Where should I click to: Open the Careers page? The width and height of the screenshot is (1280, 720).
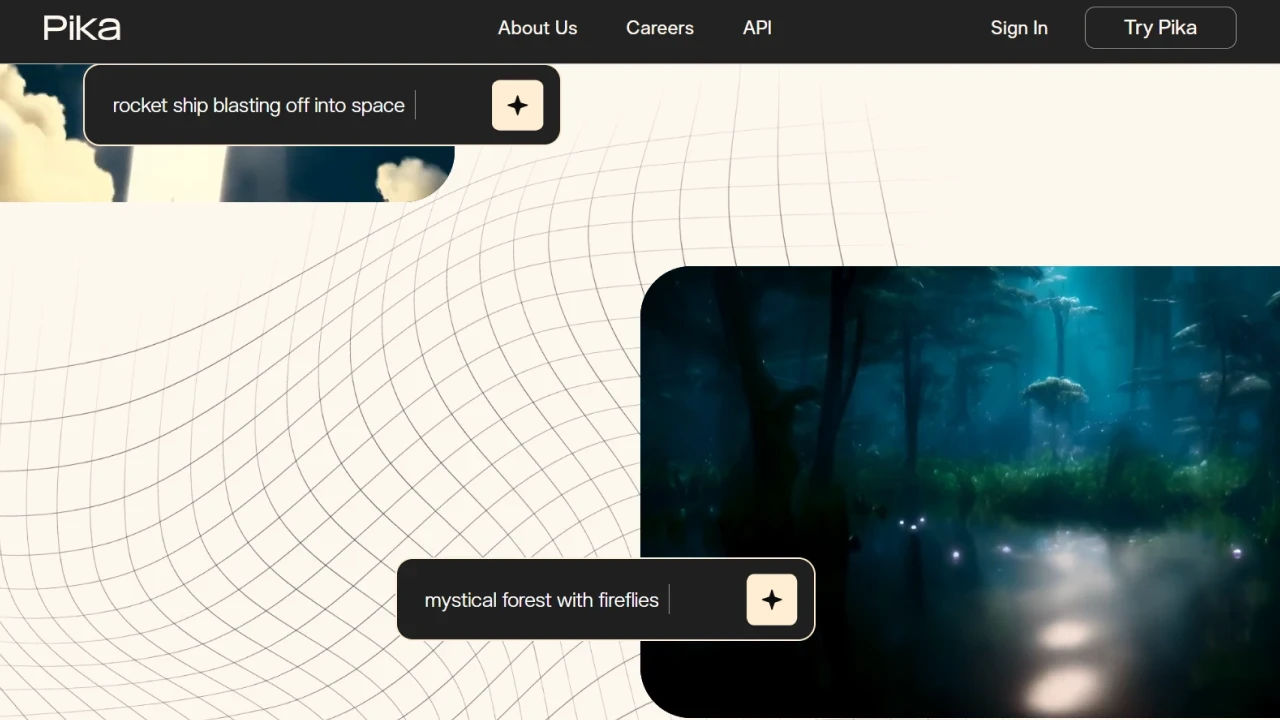[x=660, y=28]
